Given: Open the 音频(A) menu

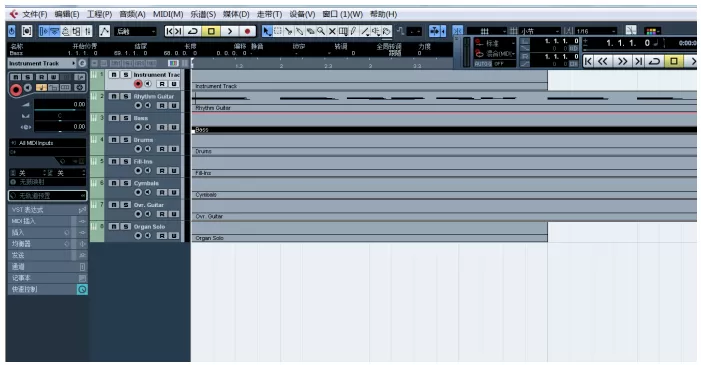Looking at the screenshot, I should point(132,14).
